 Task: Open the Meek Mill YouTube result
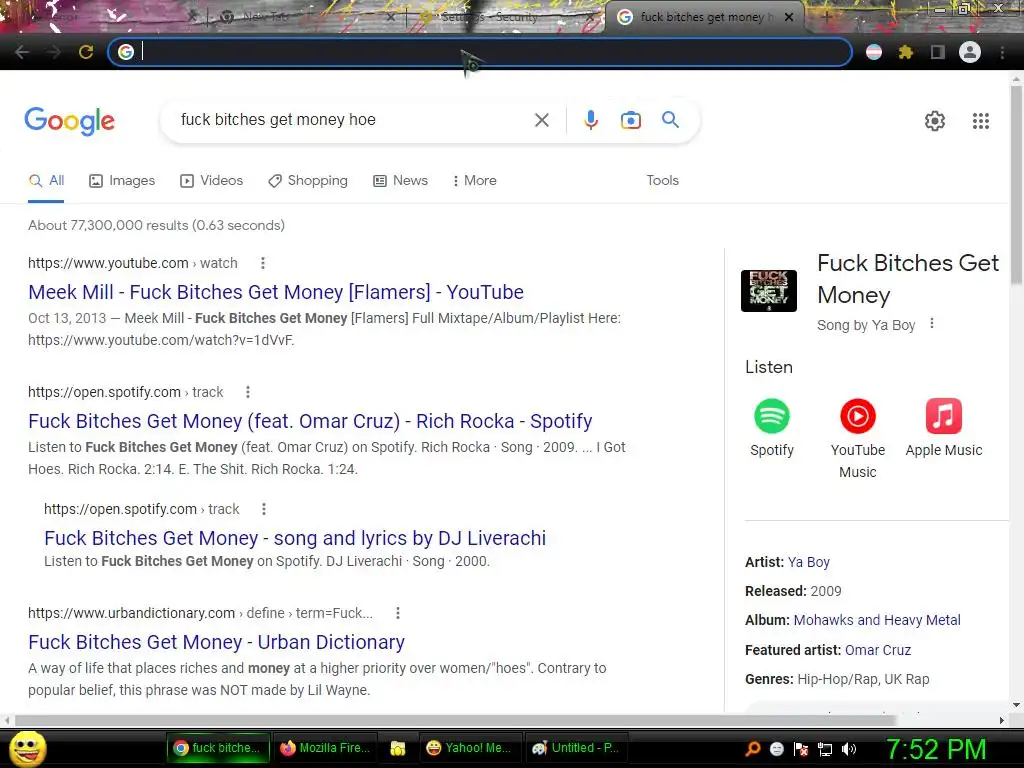[x=276, y=292]
